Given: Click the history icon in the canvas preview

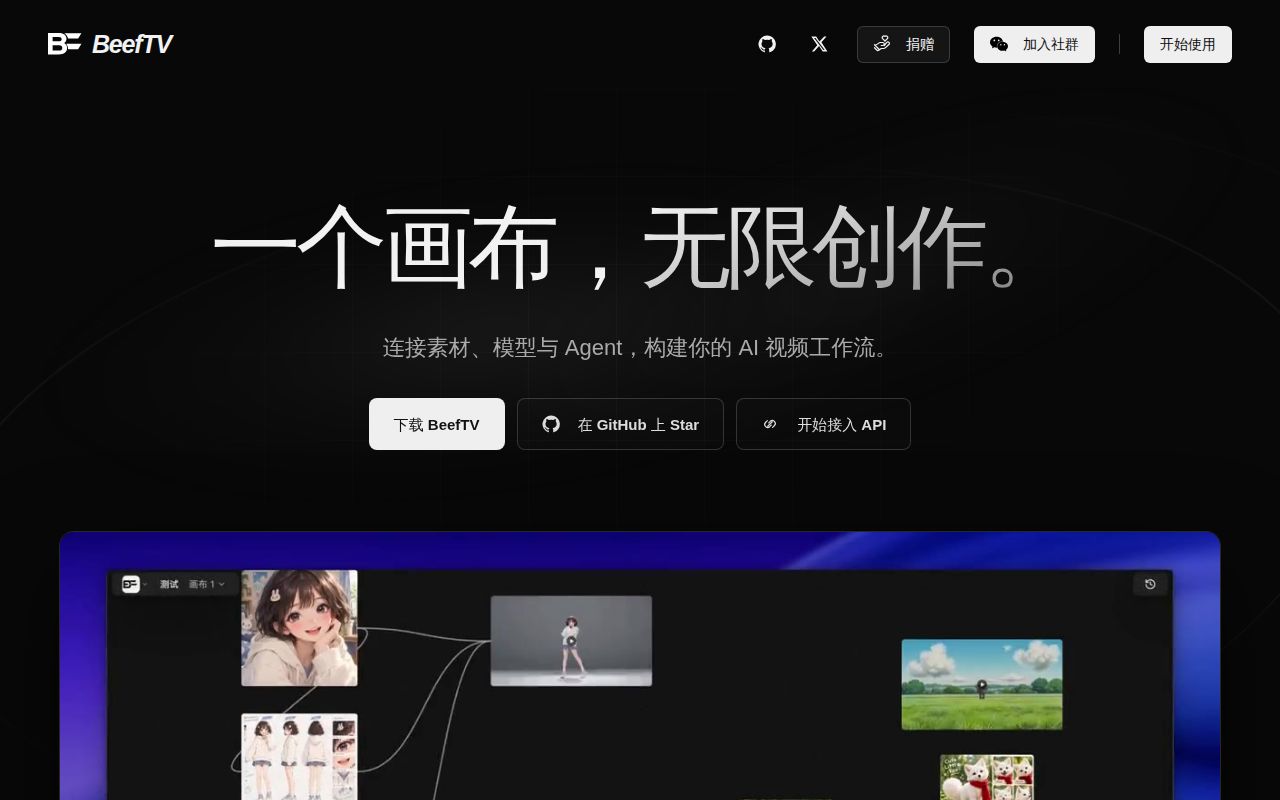Looking at the screenshot, I should (x=1150, y=584).
